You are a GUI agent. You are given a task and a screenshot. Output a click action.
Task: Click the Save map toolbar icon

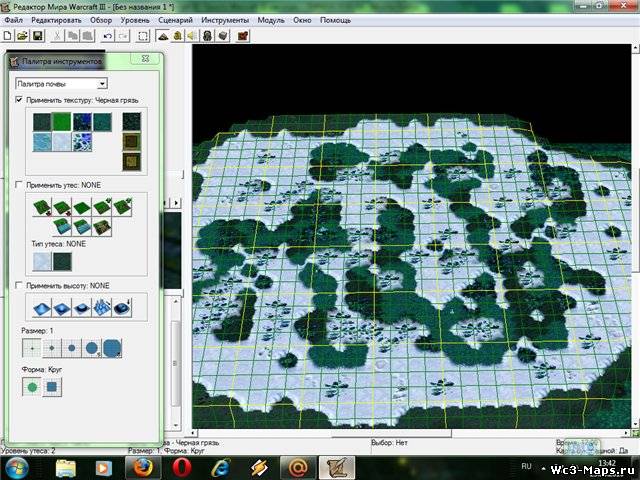coord(37,36)
